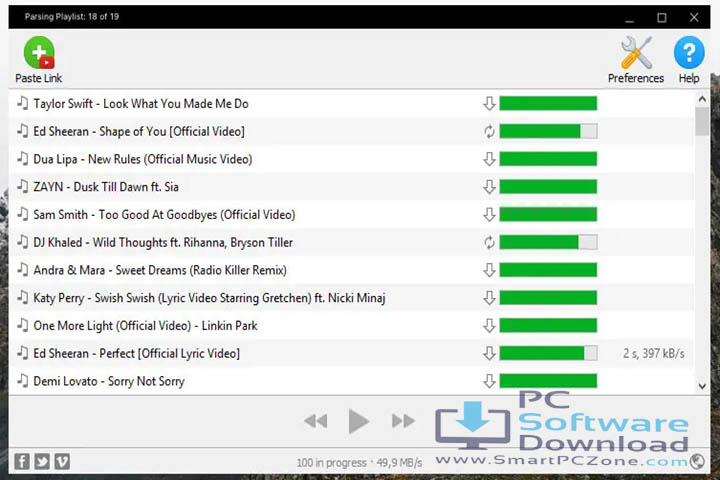Select 'Dua Lipa - New Rules (Official Music Video)'
Viewport: 720px width, 480px height.
pos(351,159)
